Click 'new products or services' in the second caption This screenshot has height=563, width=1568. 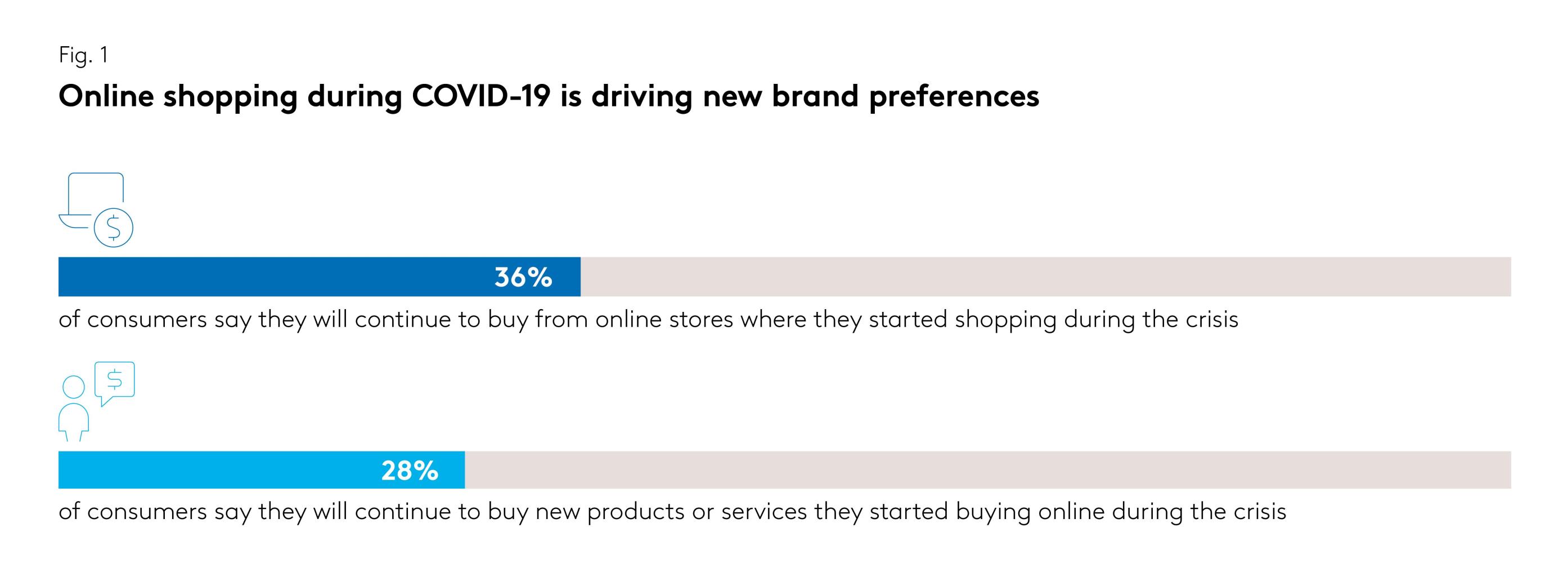coord(671,512)
